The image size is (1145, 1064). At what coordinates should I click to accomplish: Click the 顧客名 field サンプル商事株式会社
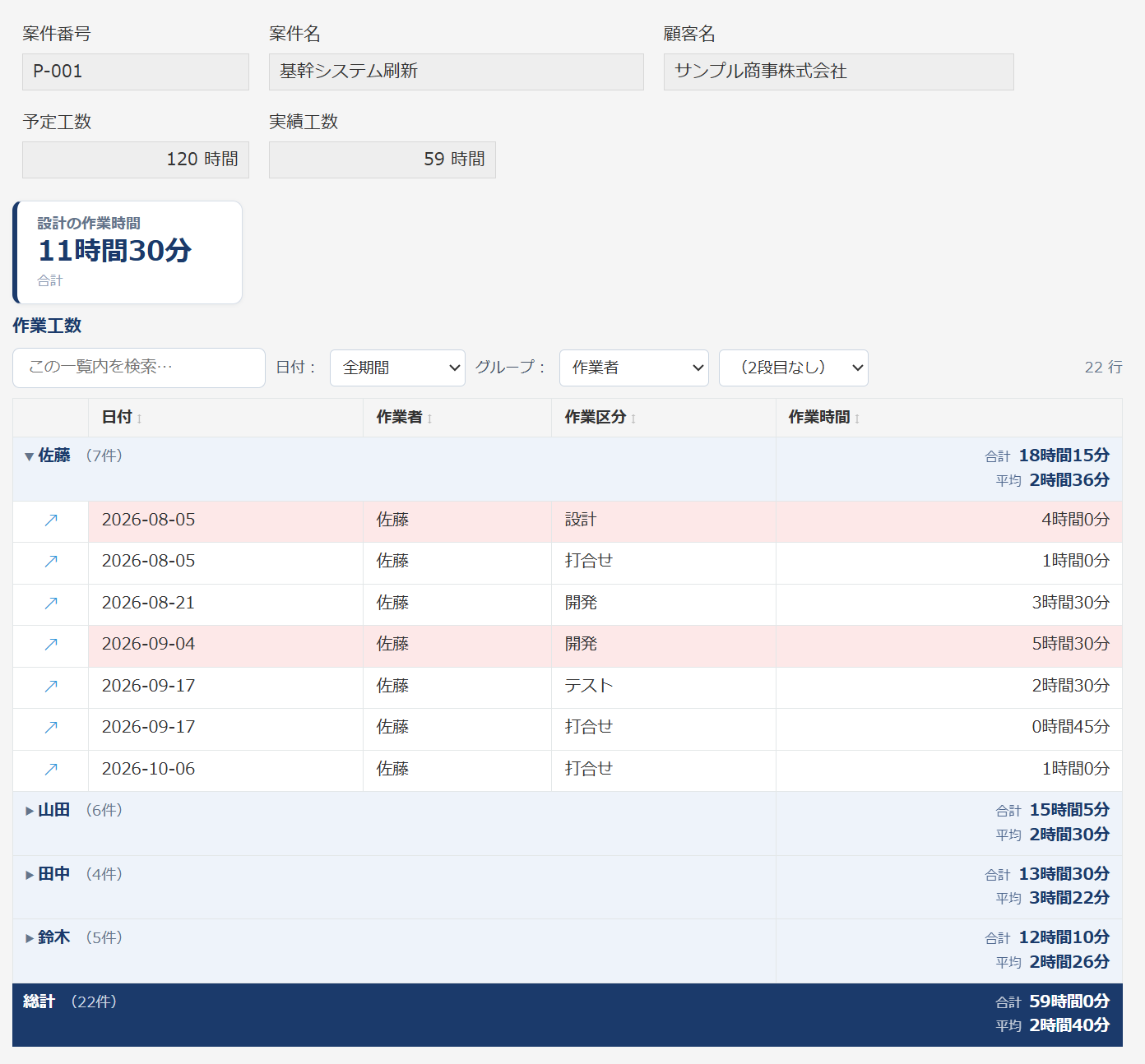point(839,72)
